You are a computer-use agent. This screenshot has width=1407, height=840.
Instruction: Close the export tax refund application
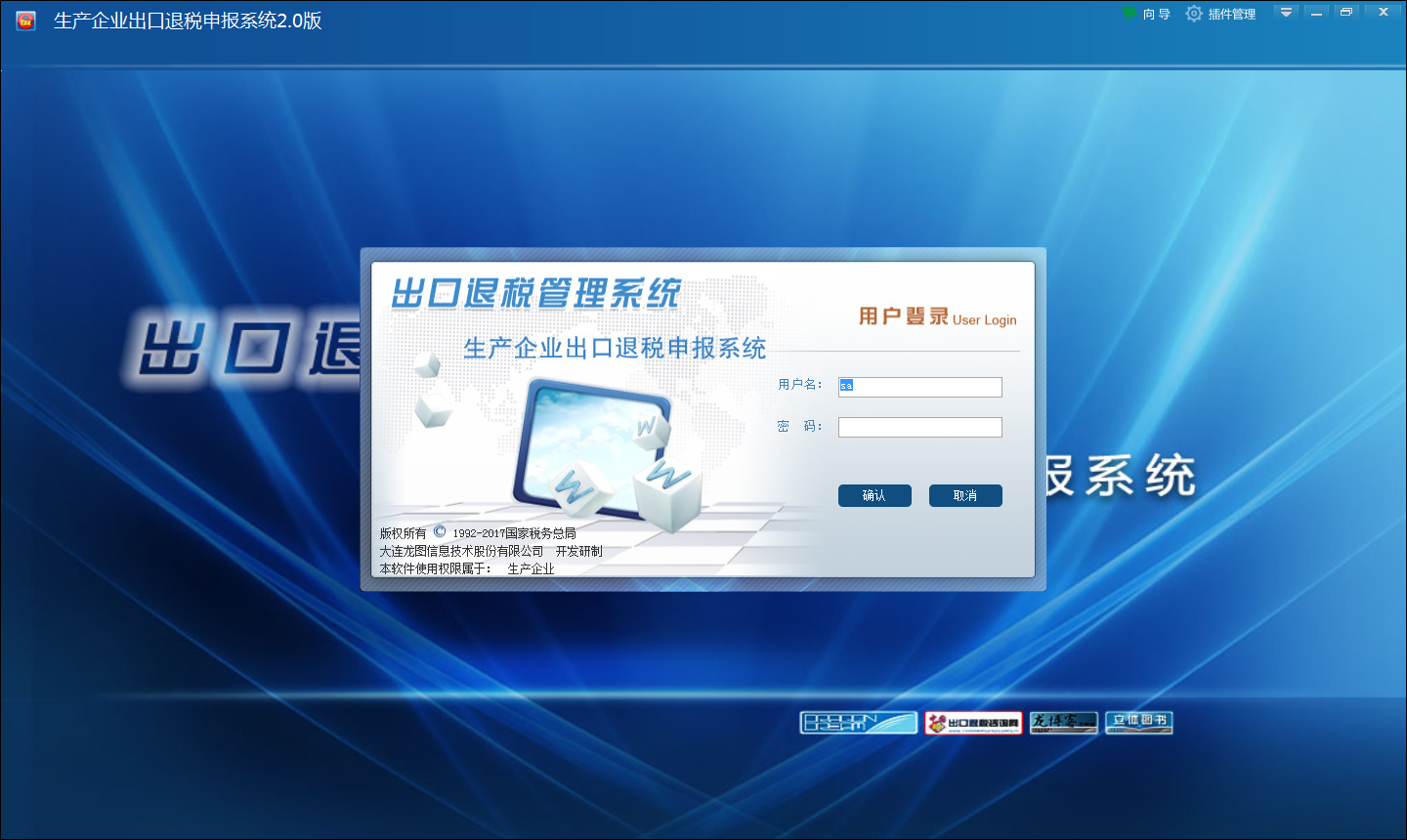click(1384, 12)
